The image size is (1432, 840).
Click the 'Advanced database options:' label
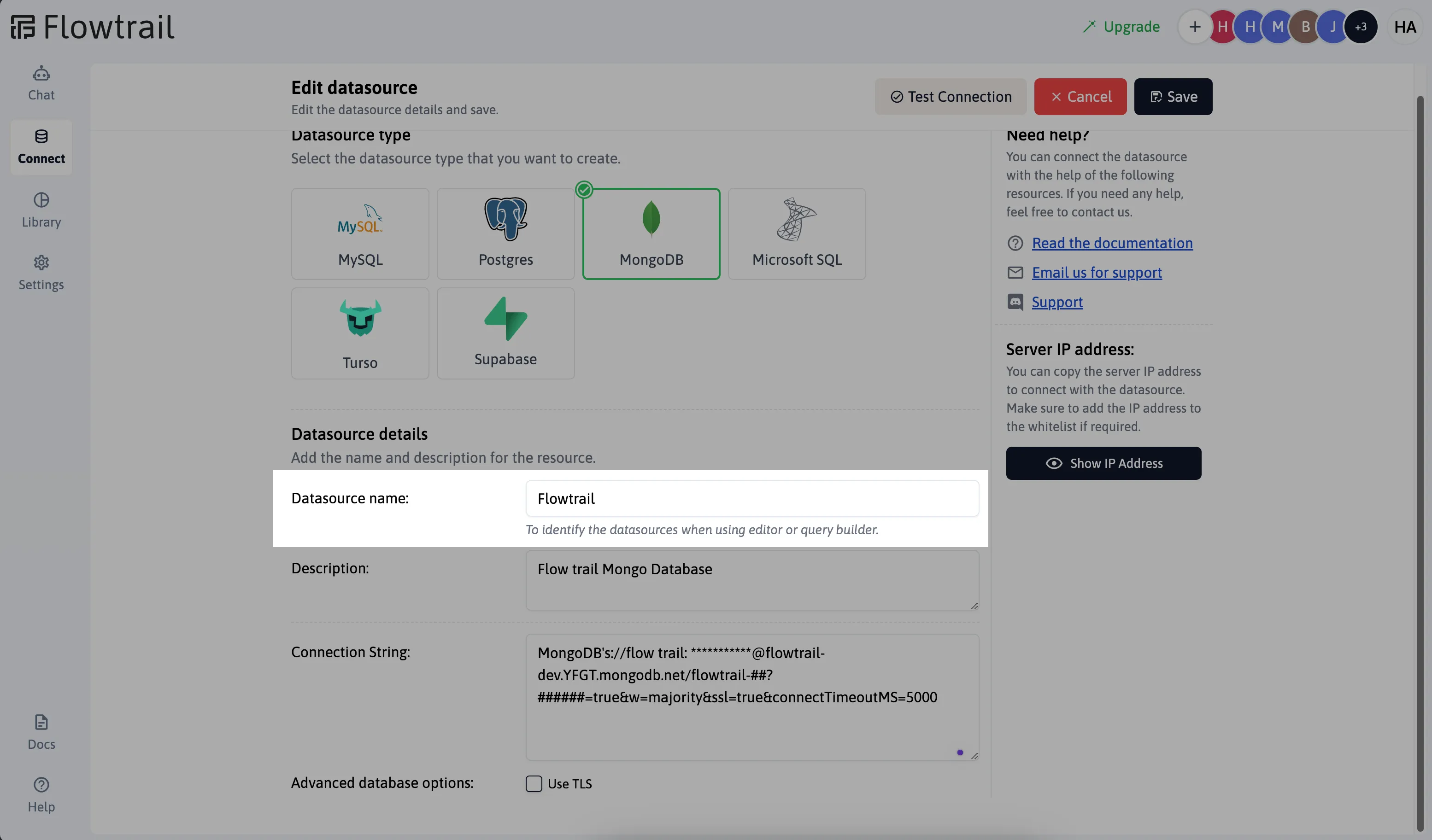tap(382, 783)
